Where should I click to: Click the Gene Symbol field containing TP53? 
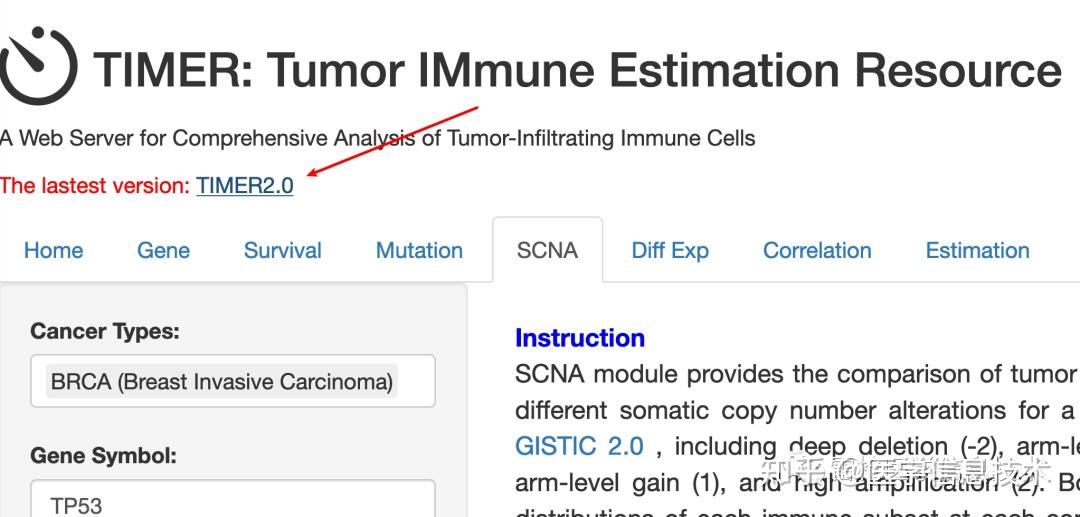pyautogui.click(x=233, y=503)
